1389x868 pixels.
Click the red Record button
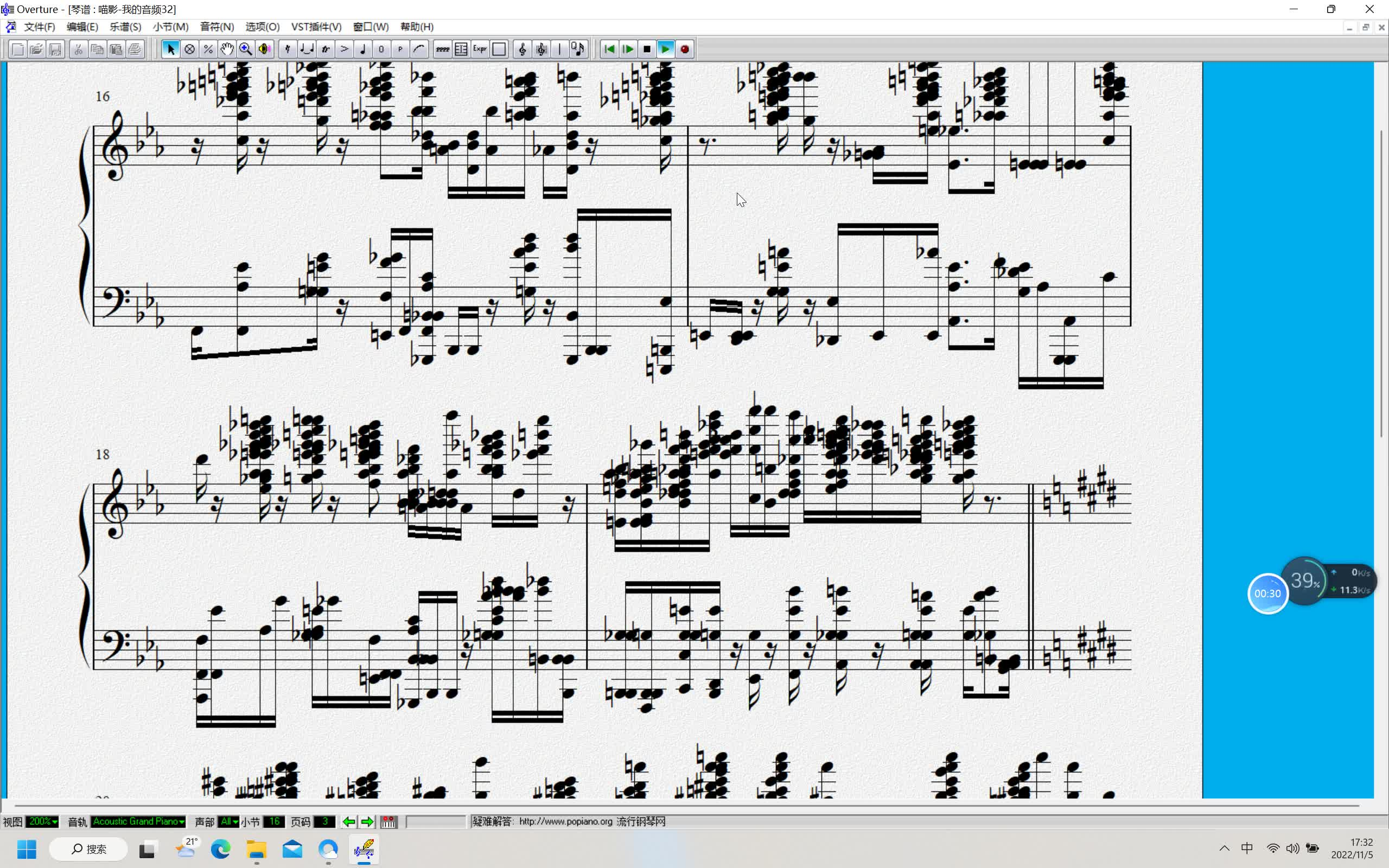[x=685, y=49]
